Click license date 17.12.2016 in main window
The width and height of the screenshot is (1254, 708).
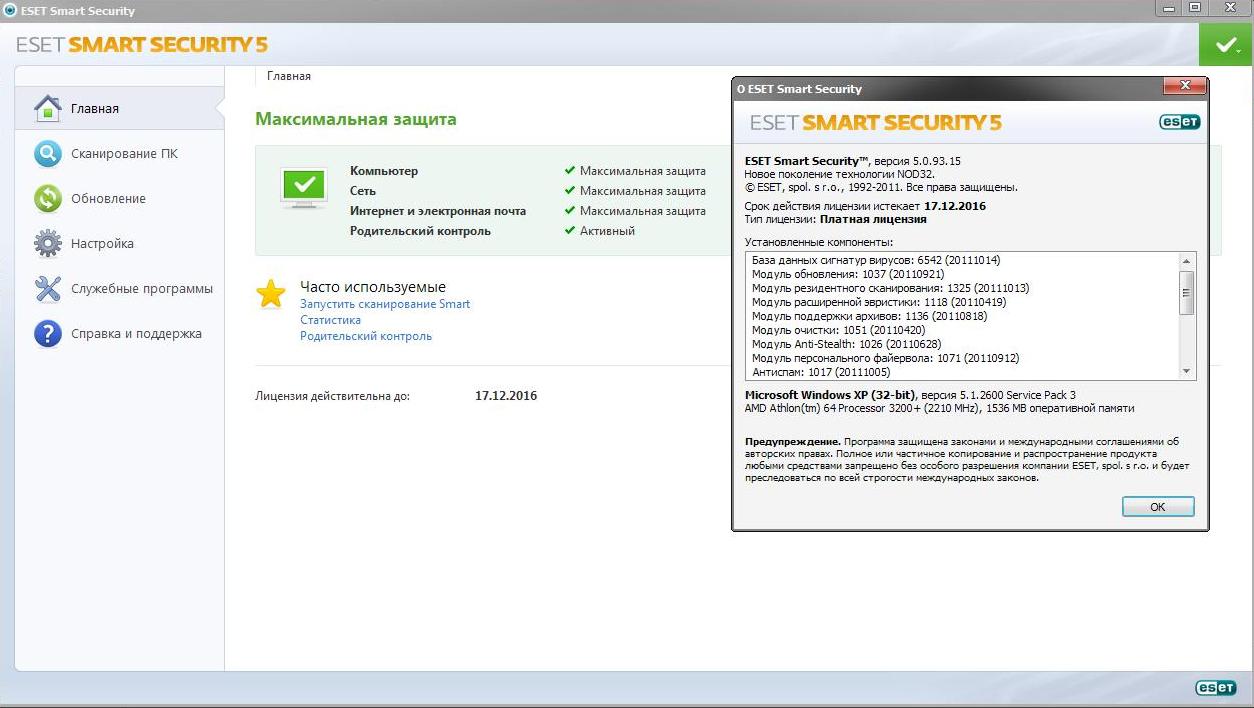click(506, 396)
